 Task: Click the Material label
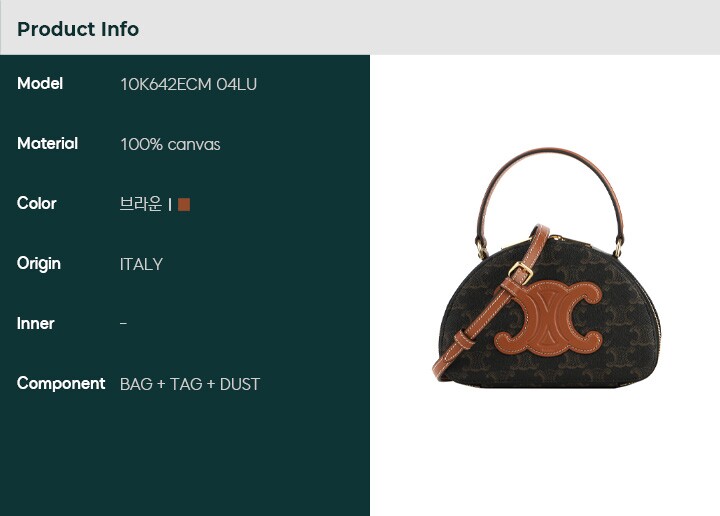tap(47, 144)
